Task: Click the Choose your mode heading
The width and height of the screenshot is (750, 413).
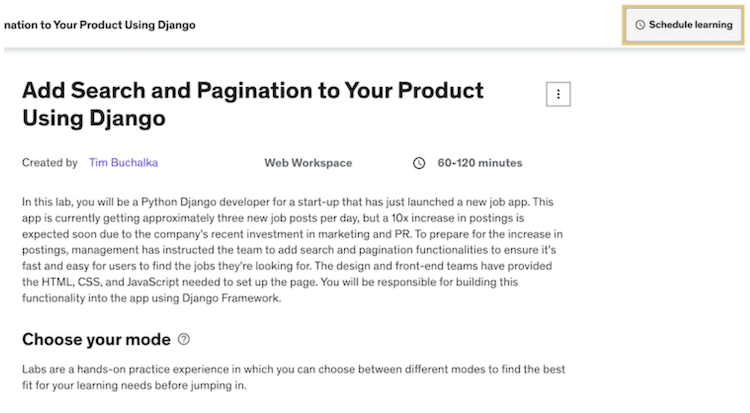Action: [96, 339]
